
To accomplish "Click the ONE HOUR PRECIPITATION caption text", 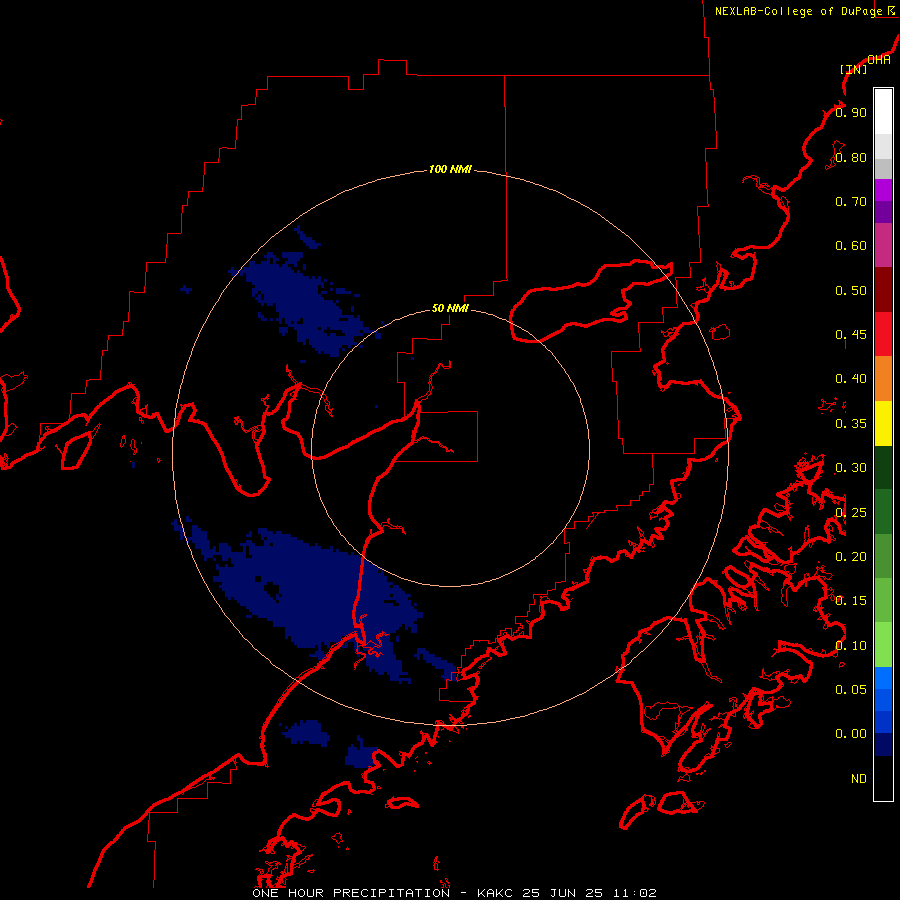I will [x=351, y=893].
